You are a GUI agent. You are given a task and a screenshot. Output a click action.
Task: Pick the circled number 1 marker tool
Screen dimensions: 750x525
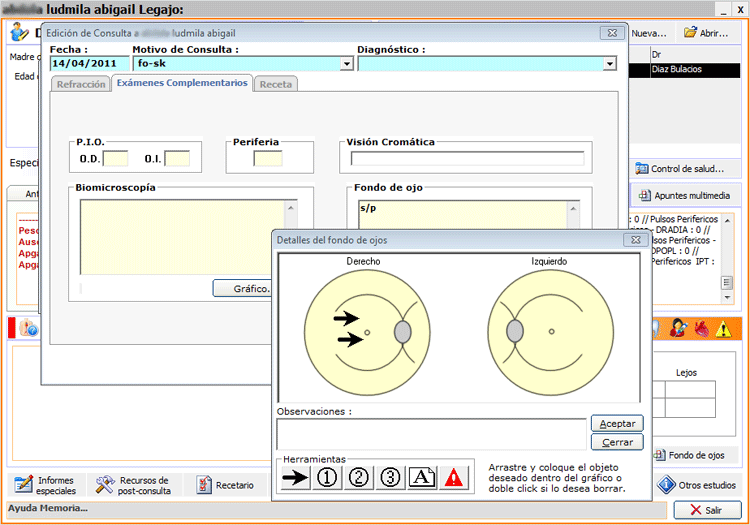[326, 477]
